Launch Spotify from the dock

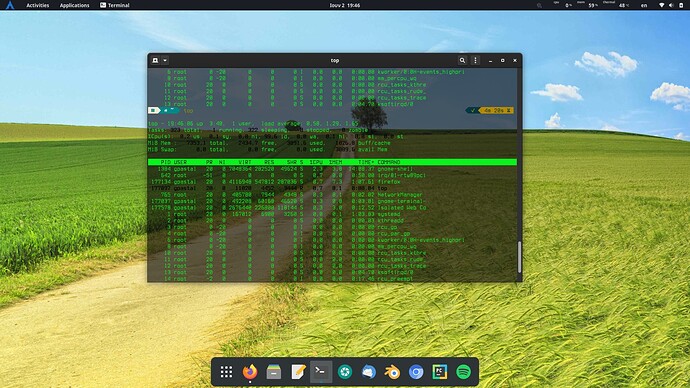[463, 372]
